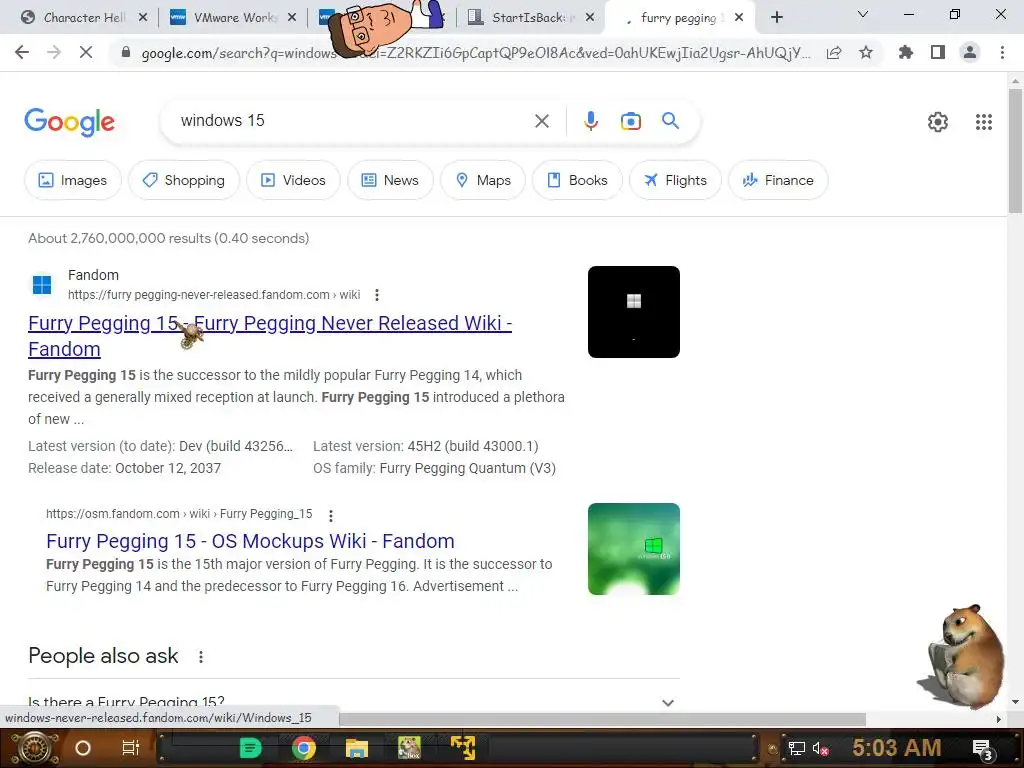Click the green OS Mockups thumbnail
1024x768 pixels.
(633, 549)
